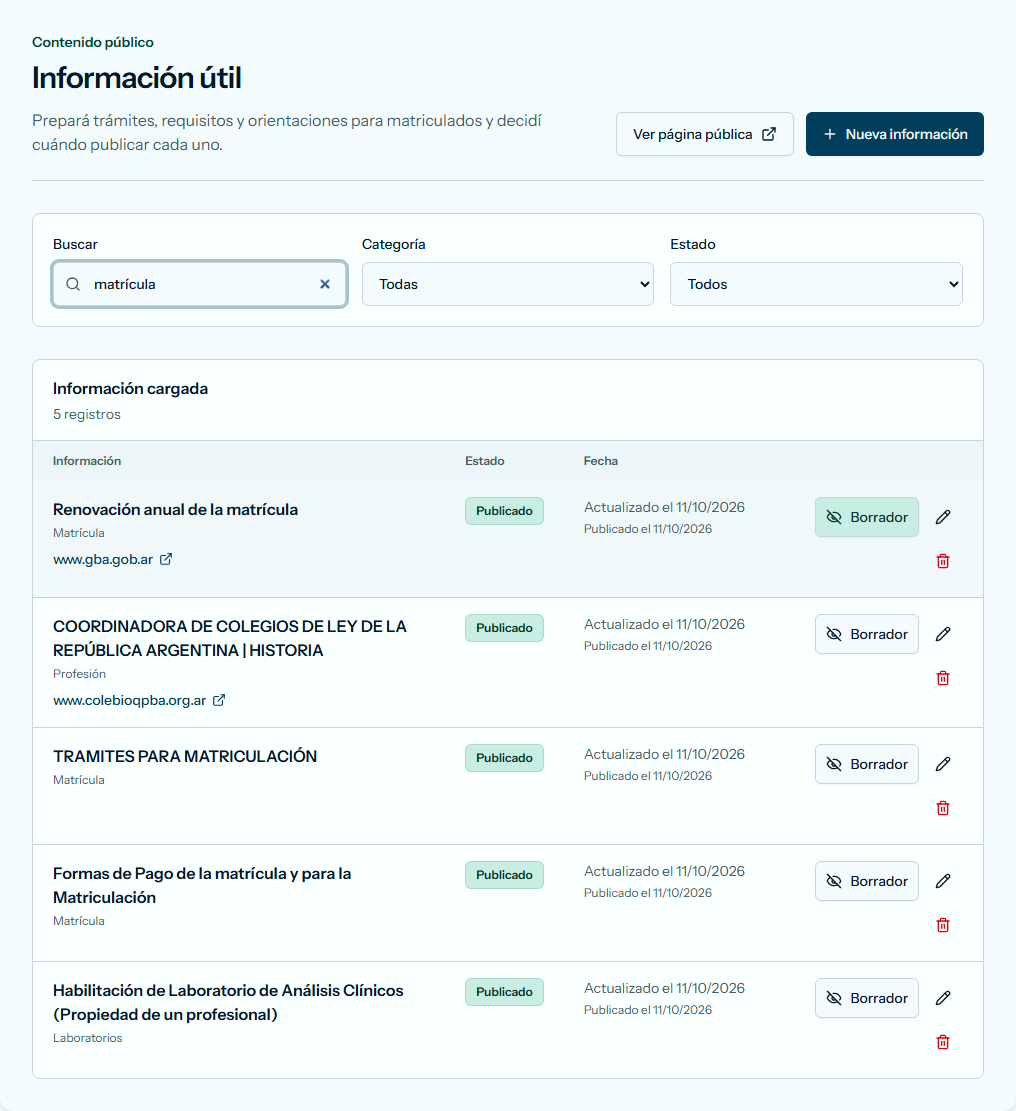Viewport: 1016px width, 1111px height.
Task: Delete the Formas de Pago entry
Action: 942,925
